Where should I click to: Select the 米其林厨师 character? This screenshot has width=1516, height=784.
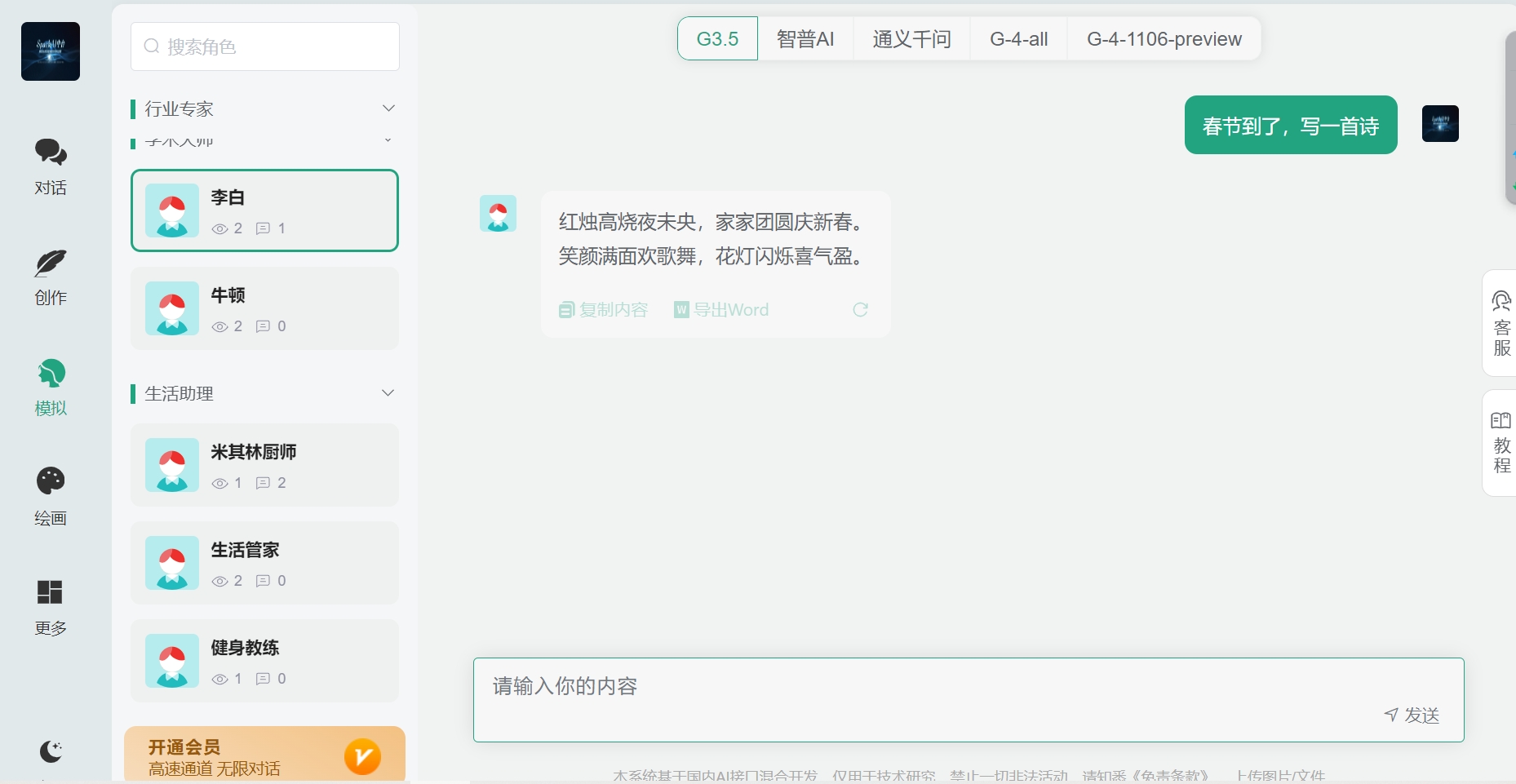point(265,465)
